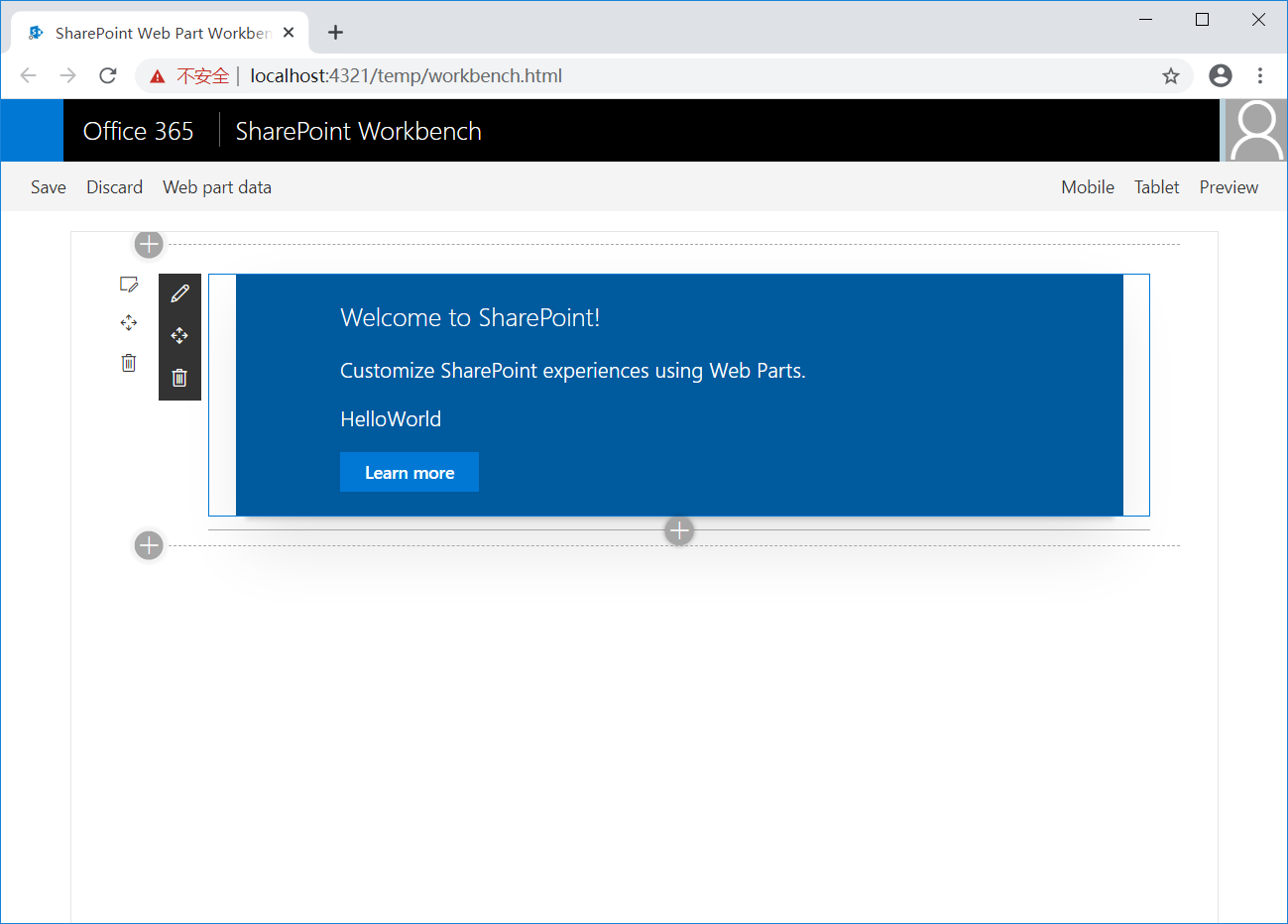The image size is (1288, 924).
Task: Open the user profile avatar in the header
Action: pyautogui.click(x=1256, y=130)
